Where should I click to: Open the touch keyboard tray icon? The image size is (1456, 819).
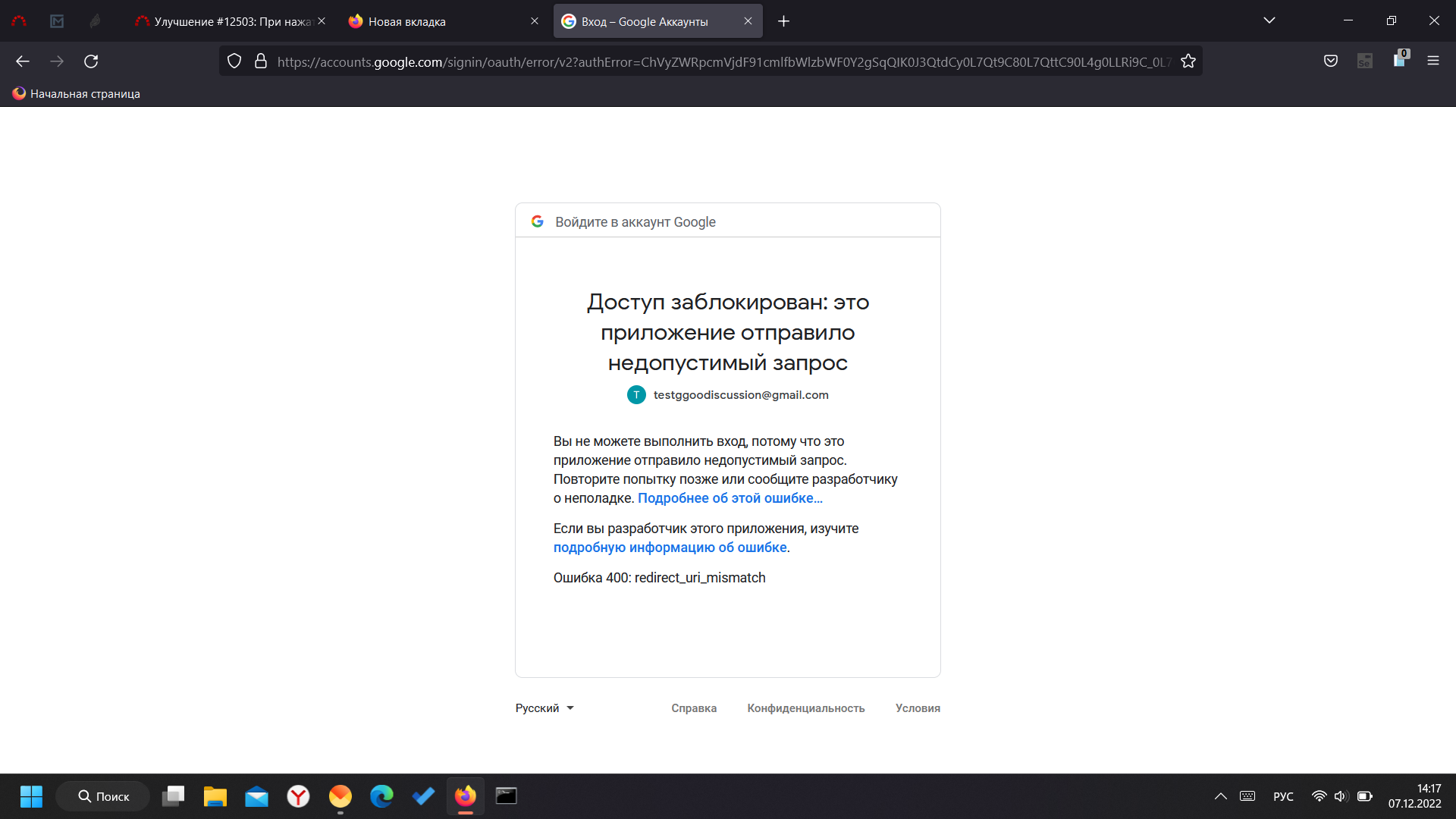pyautogui.click(x=1247, y=796)
